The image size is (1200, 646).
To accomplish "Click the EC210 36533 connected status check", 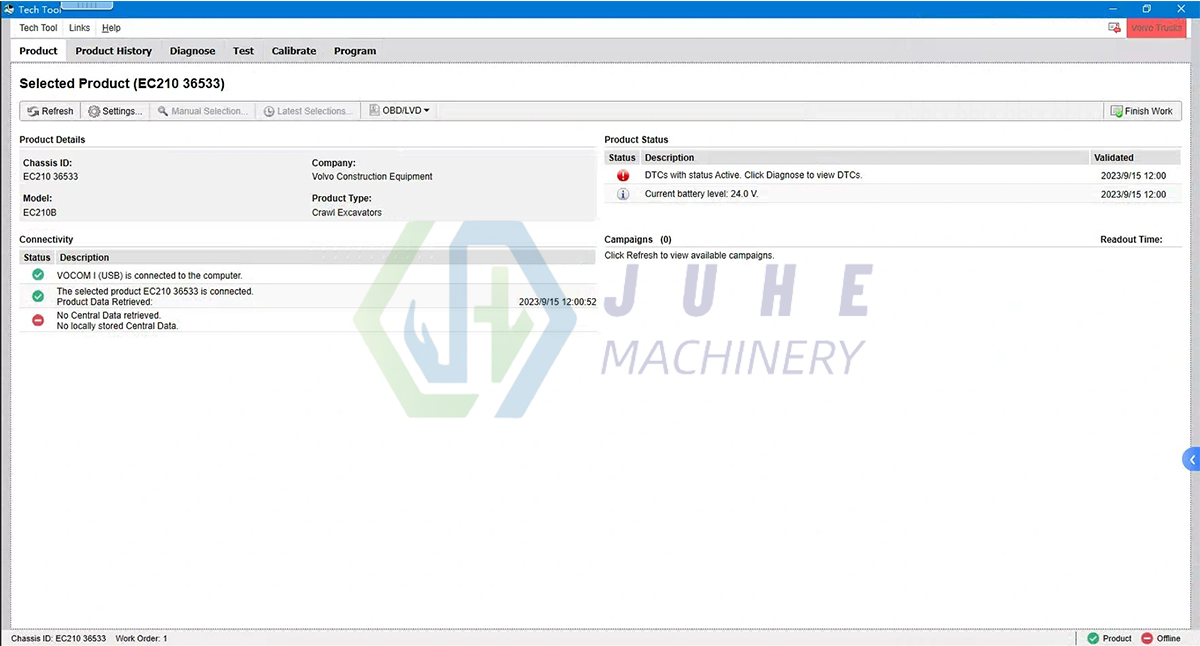I will tap(37, 295).
